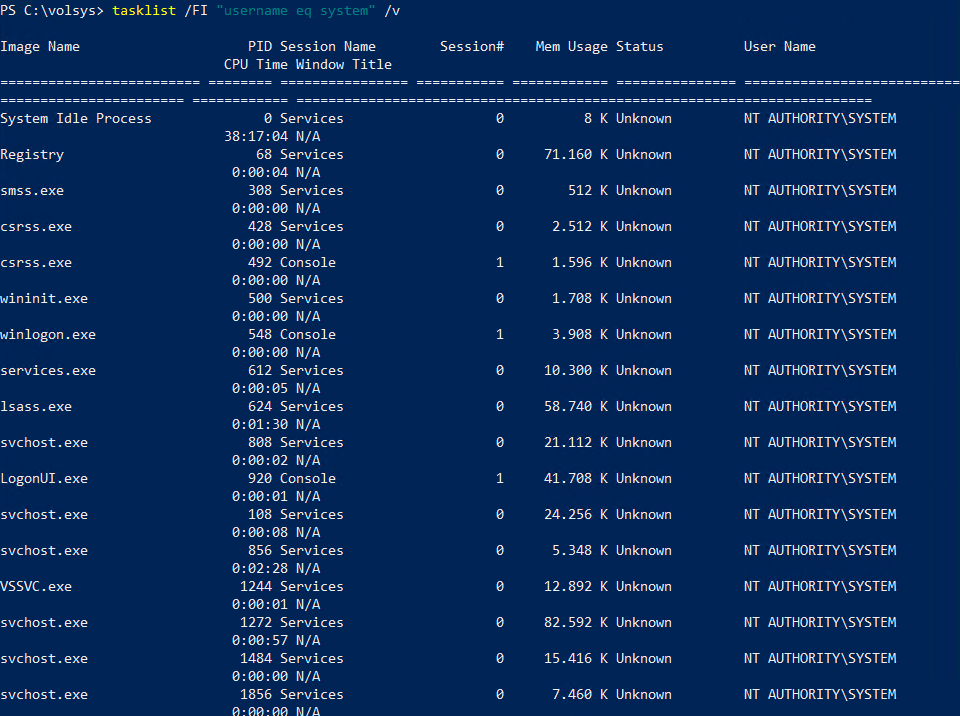The height and width of the screenshot is (716, 960).
Task: Click the 38:17:04 CPU time value
Action: pyautogui.click(x=256, y=137)
